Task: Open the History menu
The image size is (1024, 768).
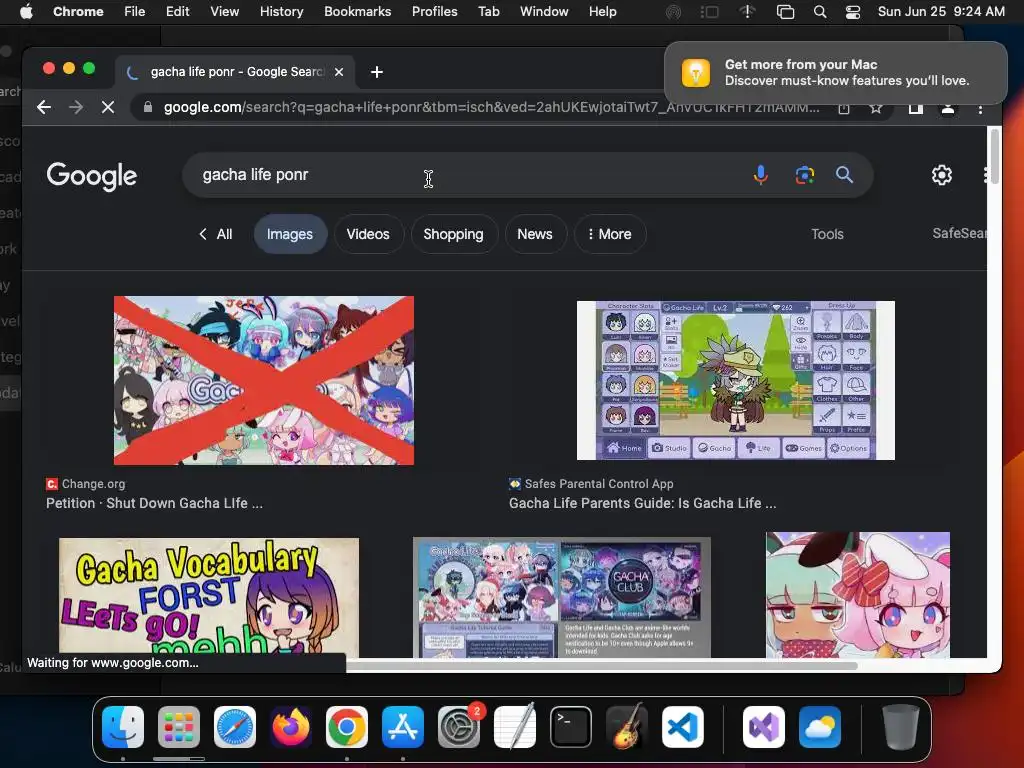Action: pos(281,12)
